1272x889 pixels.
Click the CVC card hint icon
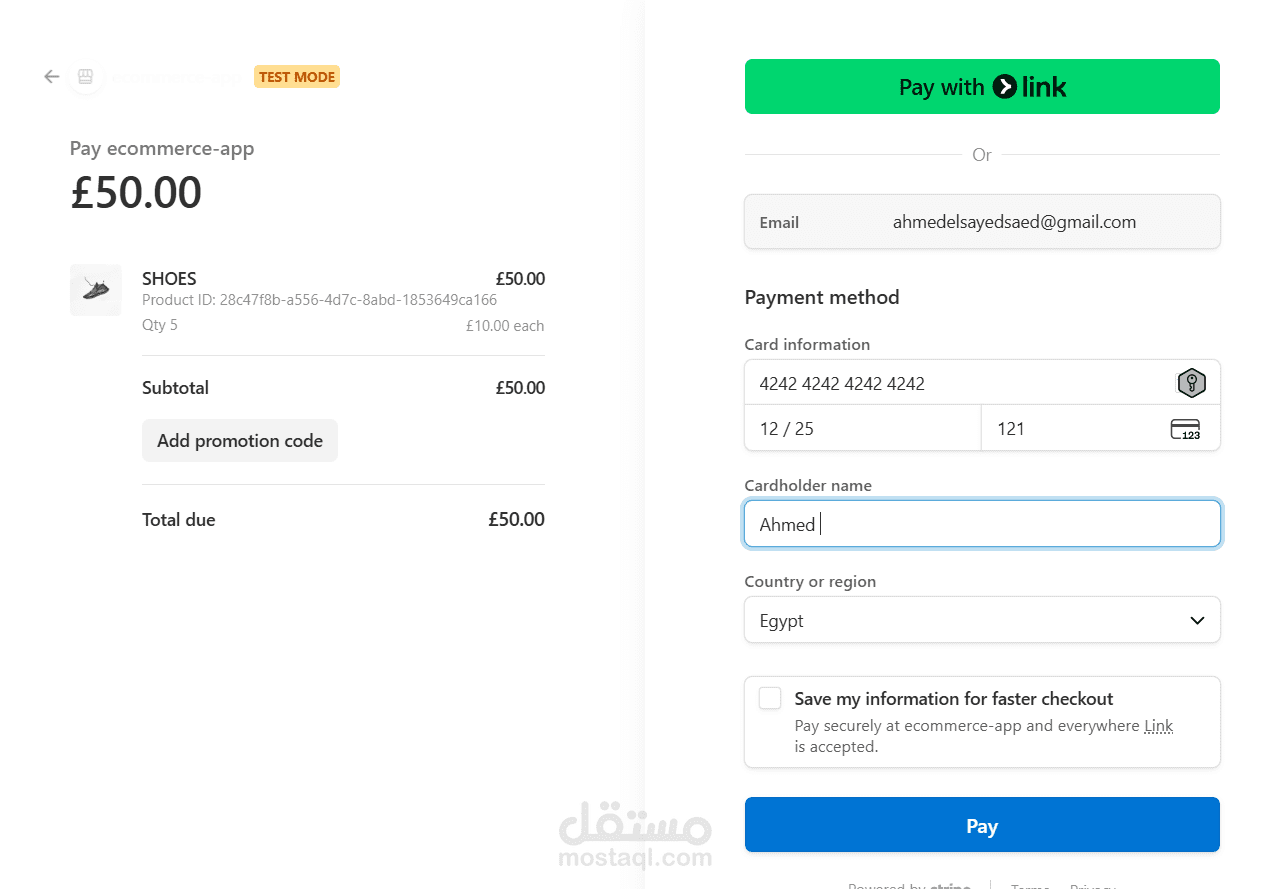coord(1185,429)
